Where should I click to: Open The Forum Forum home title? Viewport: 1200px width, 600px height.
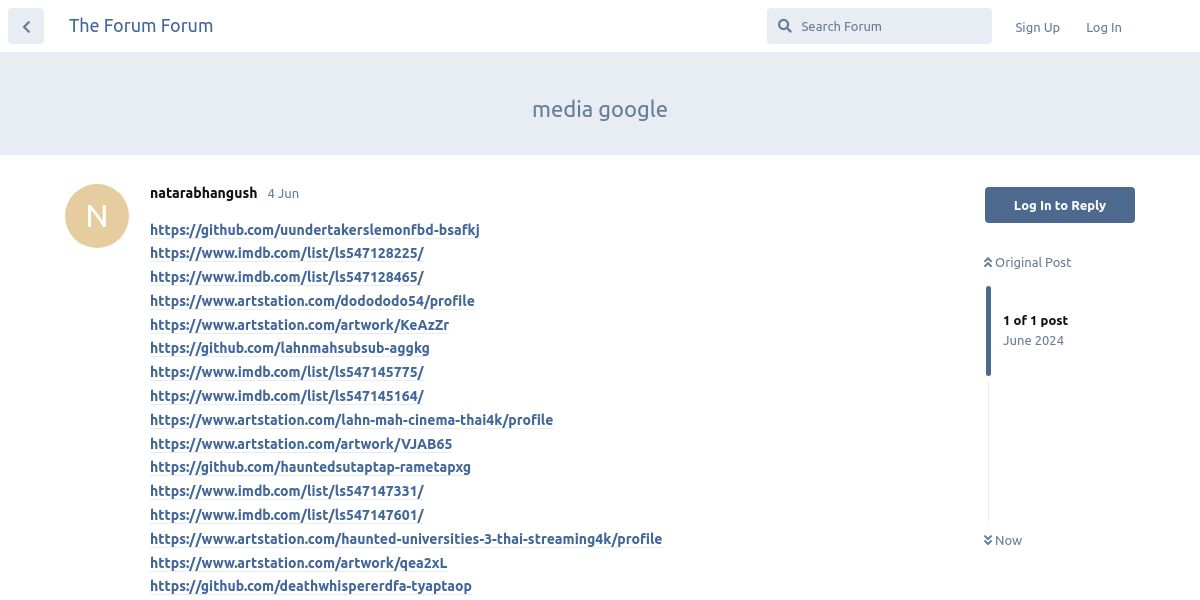(141, 26)
